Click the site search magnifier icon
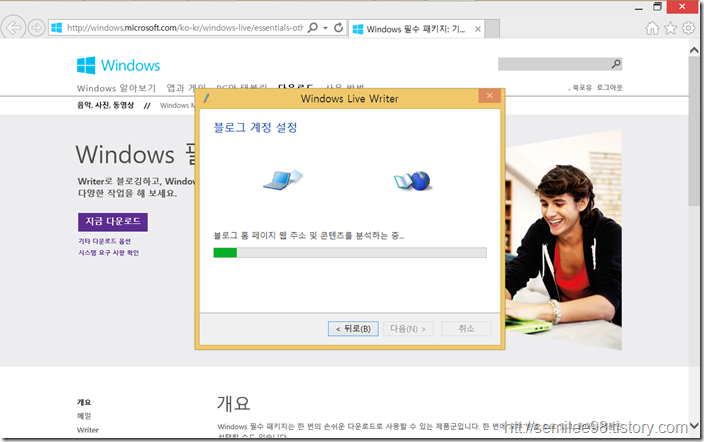Viewport: 704px width, 442px height. [x=616, y=64]
